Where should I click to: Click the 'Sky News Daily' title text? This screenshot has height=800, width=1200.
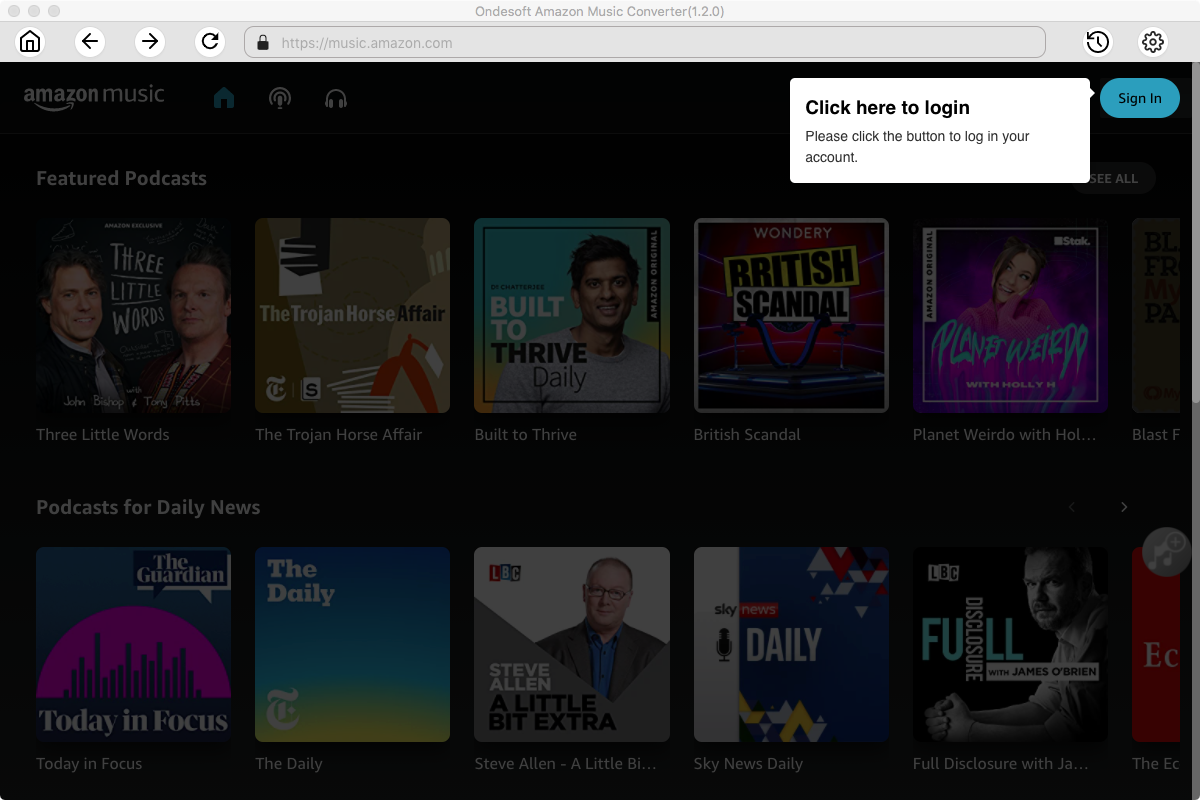748,763
